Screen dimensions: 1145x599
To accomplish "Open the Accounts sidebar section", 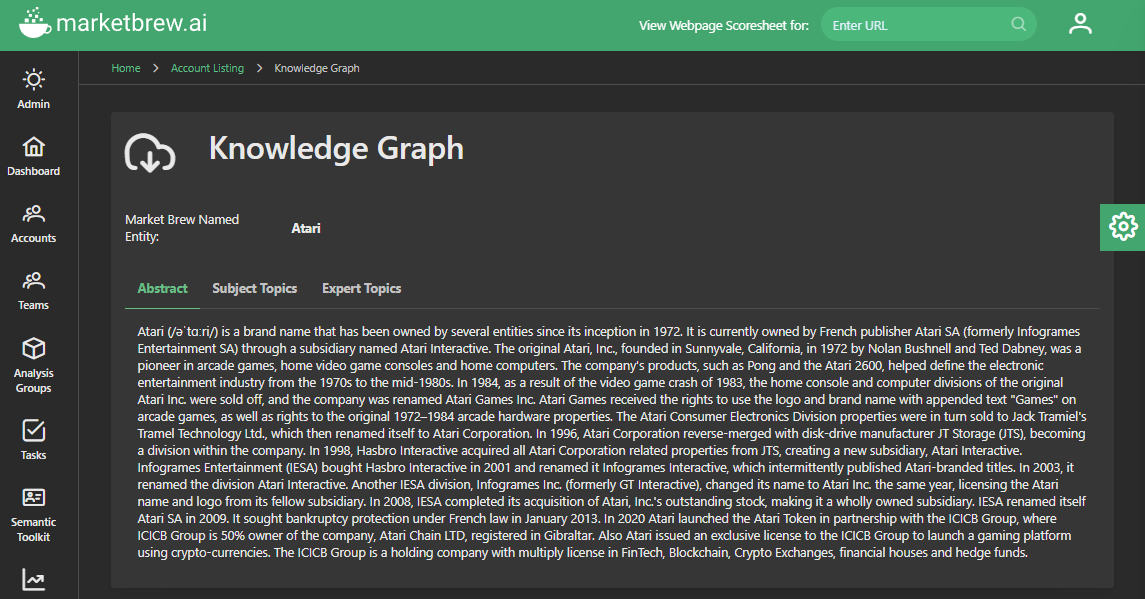I will pos(34,222).
